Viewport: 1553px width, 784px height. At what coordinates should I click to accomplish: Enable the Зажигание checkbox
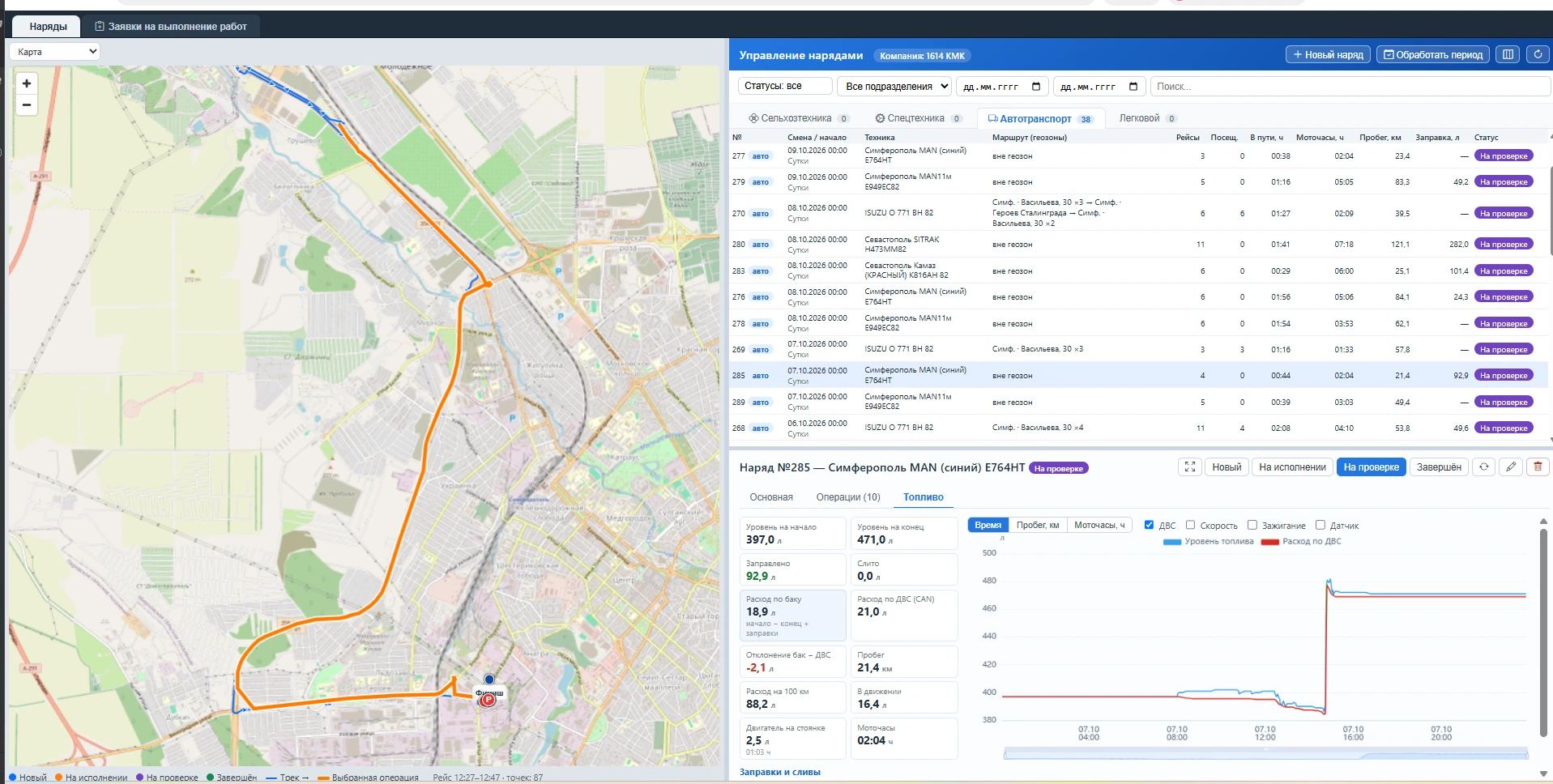(x=1252, y=525)
